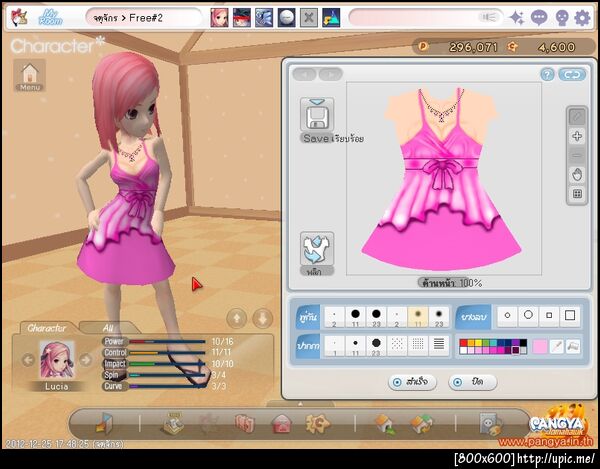Select the scattered dots pattern pen
This screenshot has width=600, height=469.
point(397,346)
